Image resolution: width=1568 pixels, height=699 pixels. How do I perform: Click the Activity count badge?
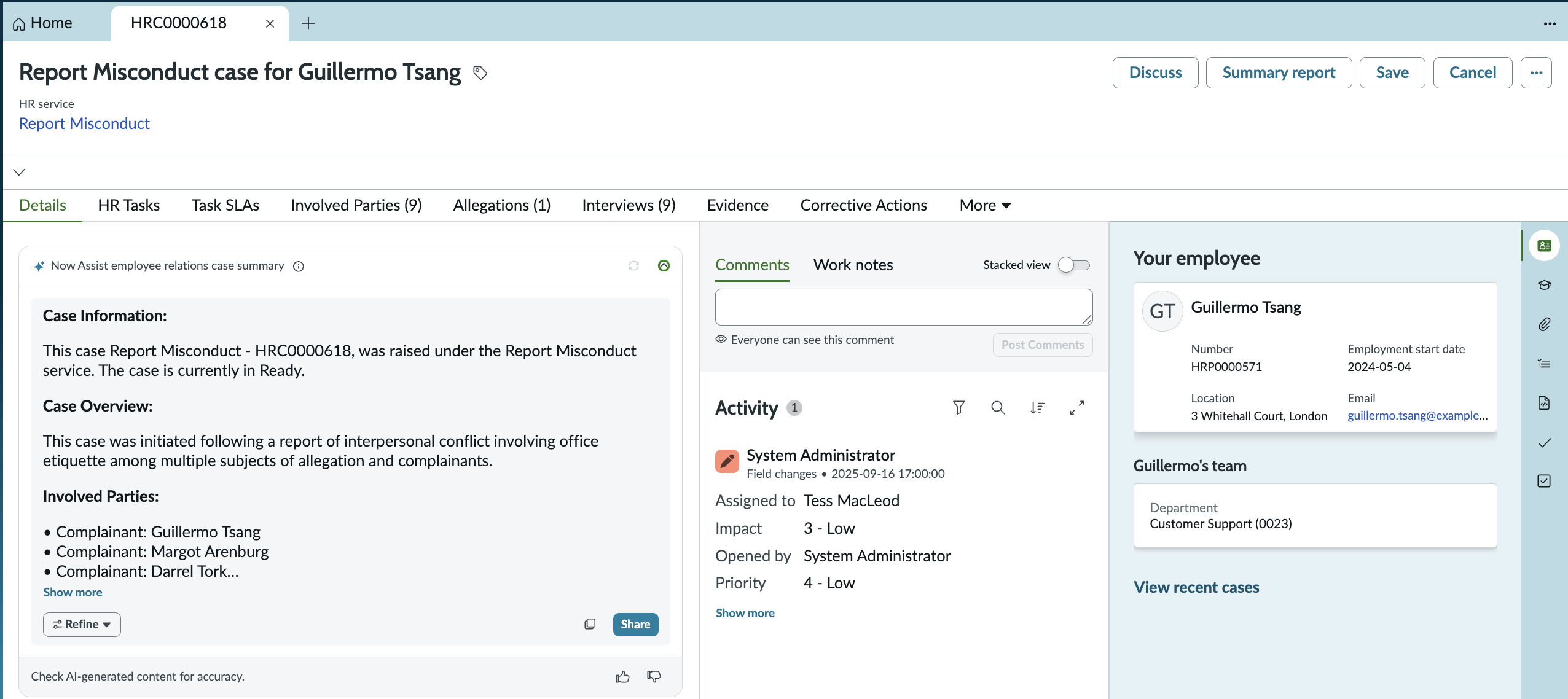coord(794,407)
